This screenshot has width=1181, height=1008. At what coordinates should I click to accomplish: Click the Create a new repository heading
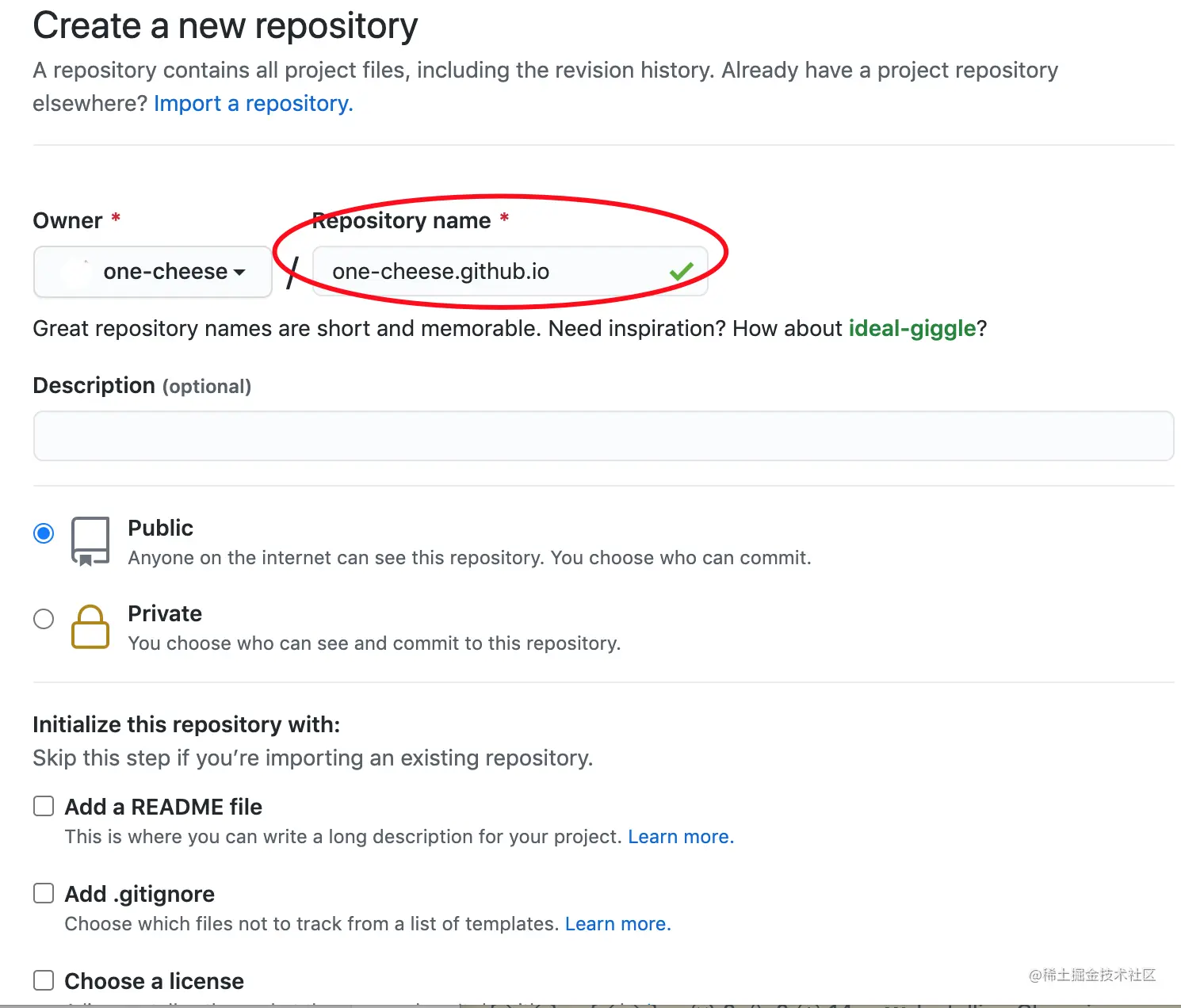[225, 25]
